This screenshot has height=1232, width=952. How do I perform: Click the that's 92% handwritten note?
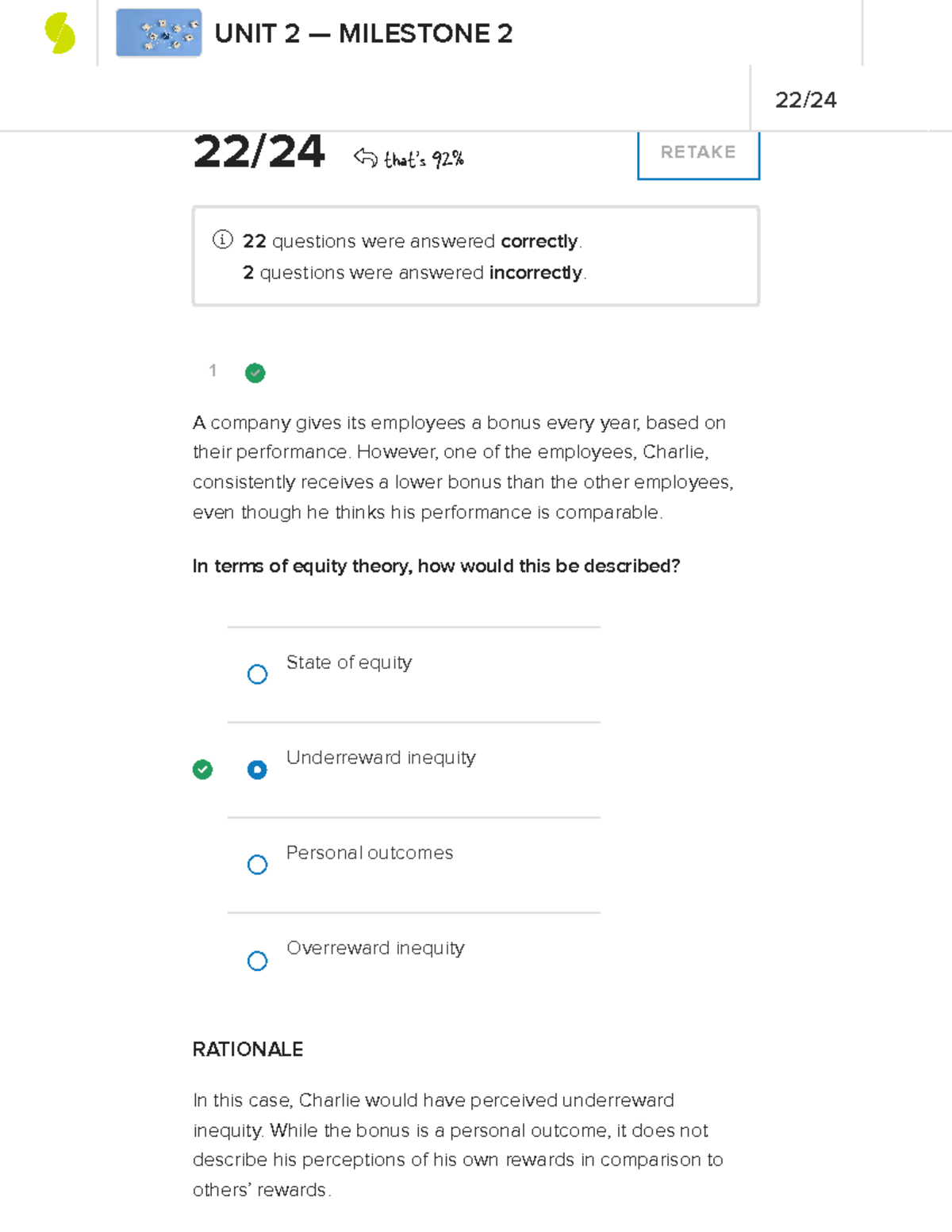[x=424, y=159]
